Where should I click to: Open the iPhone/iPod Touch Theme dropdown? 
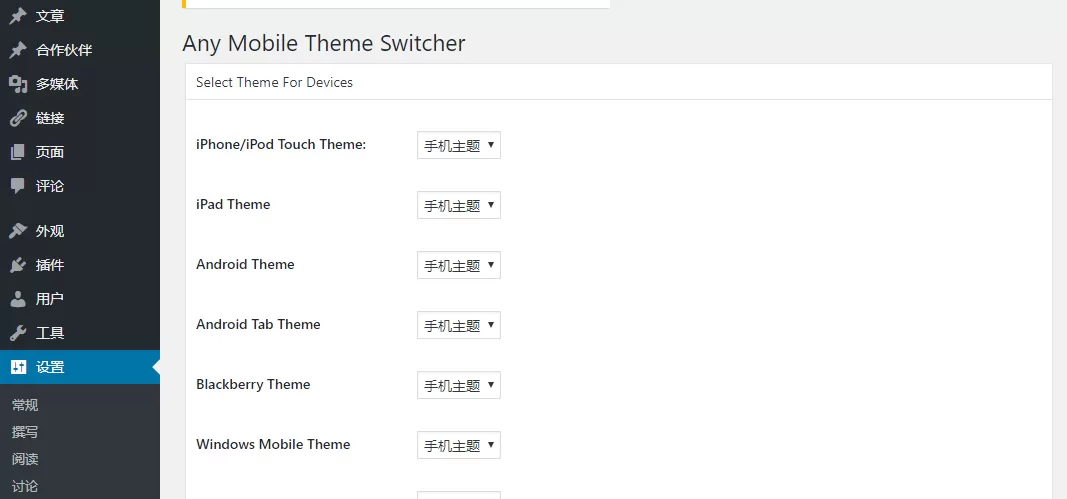point(458,146)
